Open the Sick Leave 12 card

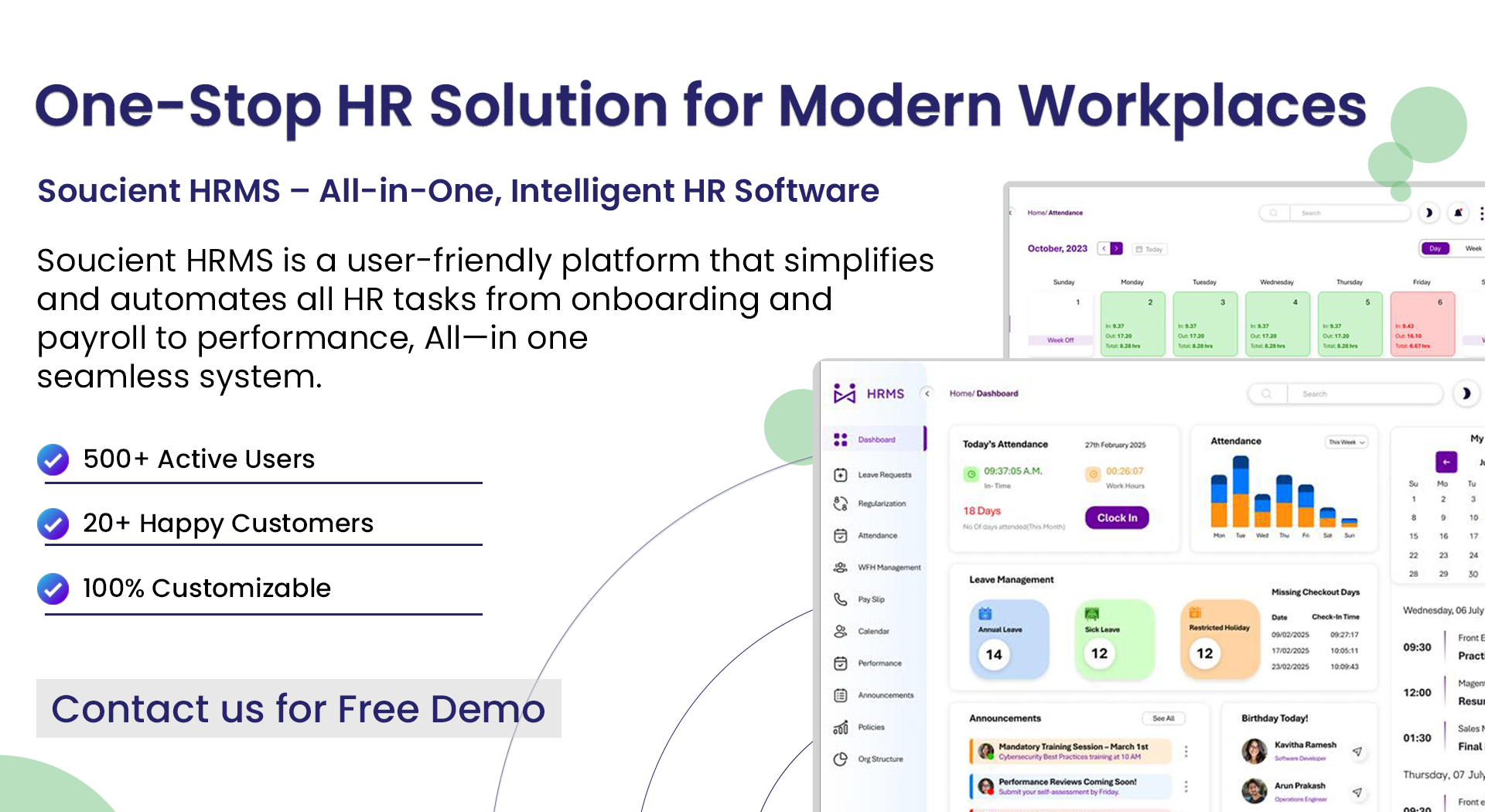pyautogui.click(x=1115, y=640)
